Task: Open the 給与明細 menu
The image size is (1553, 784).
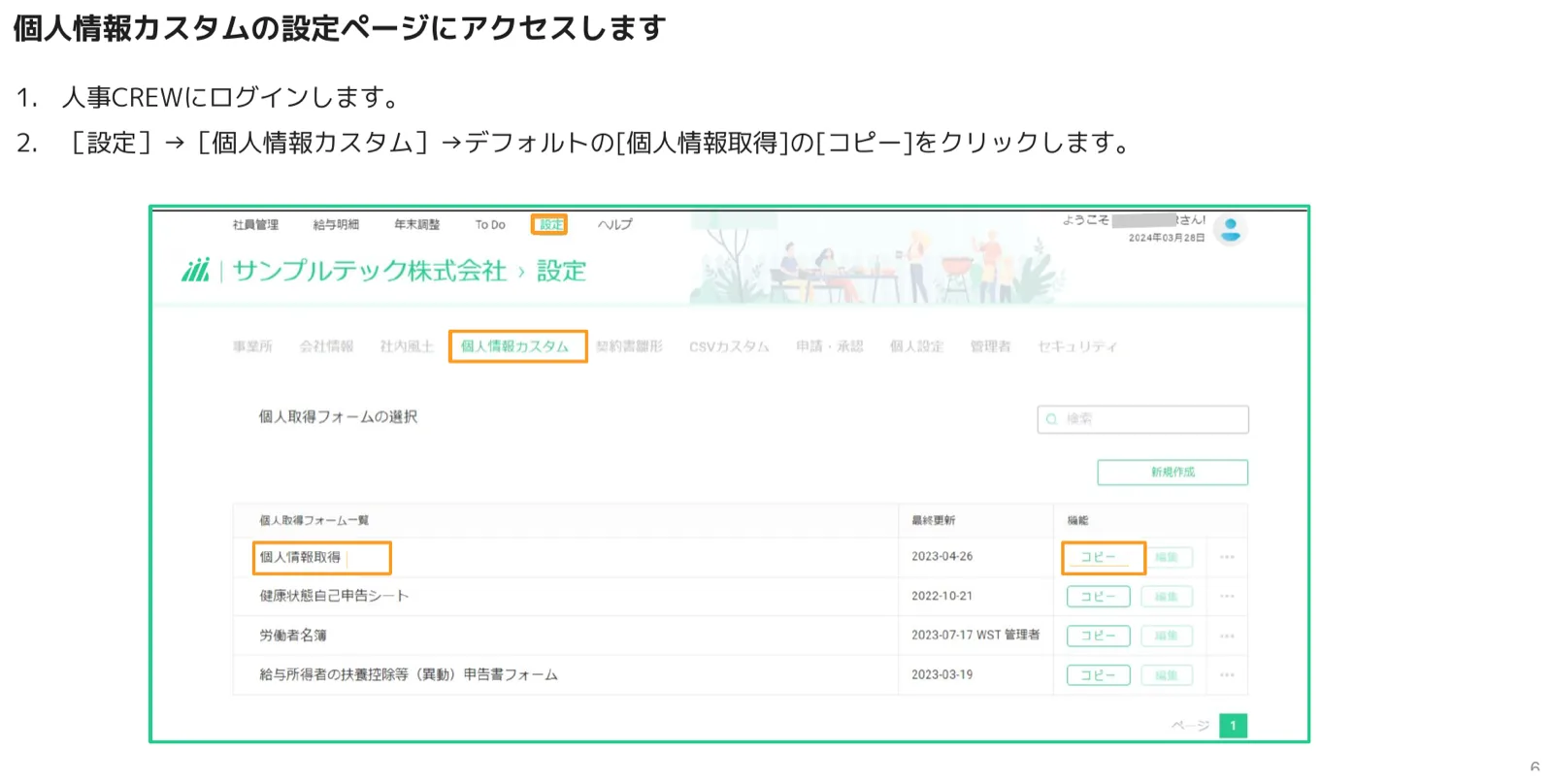Action: (x=336, y=224)
